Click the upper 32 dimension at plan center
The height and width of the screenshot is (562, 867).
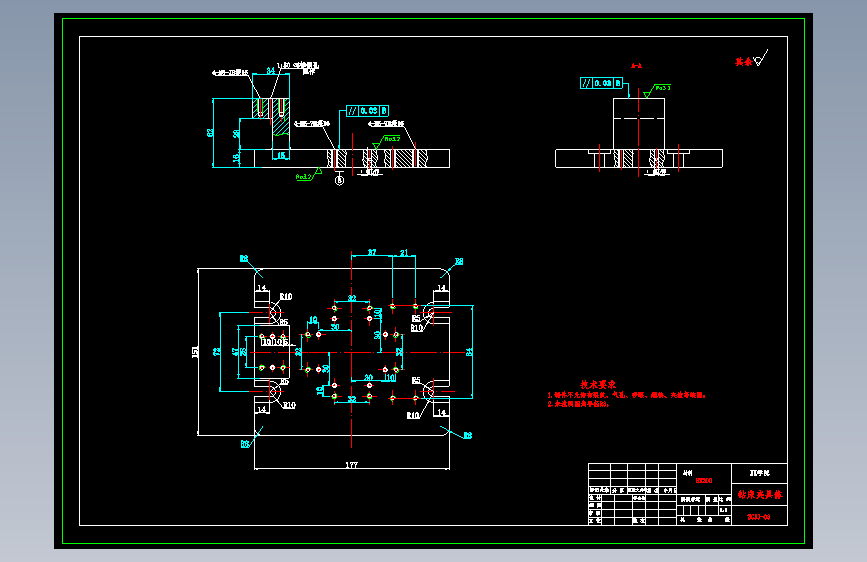click(x=352, y=298)
